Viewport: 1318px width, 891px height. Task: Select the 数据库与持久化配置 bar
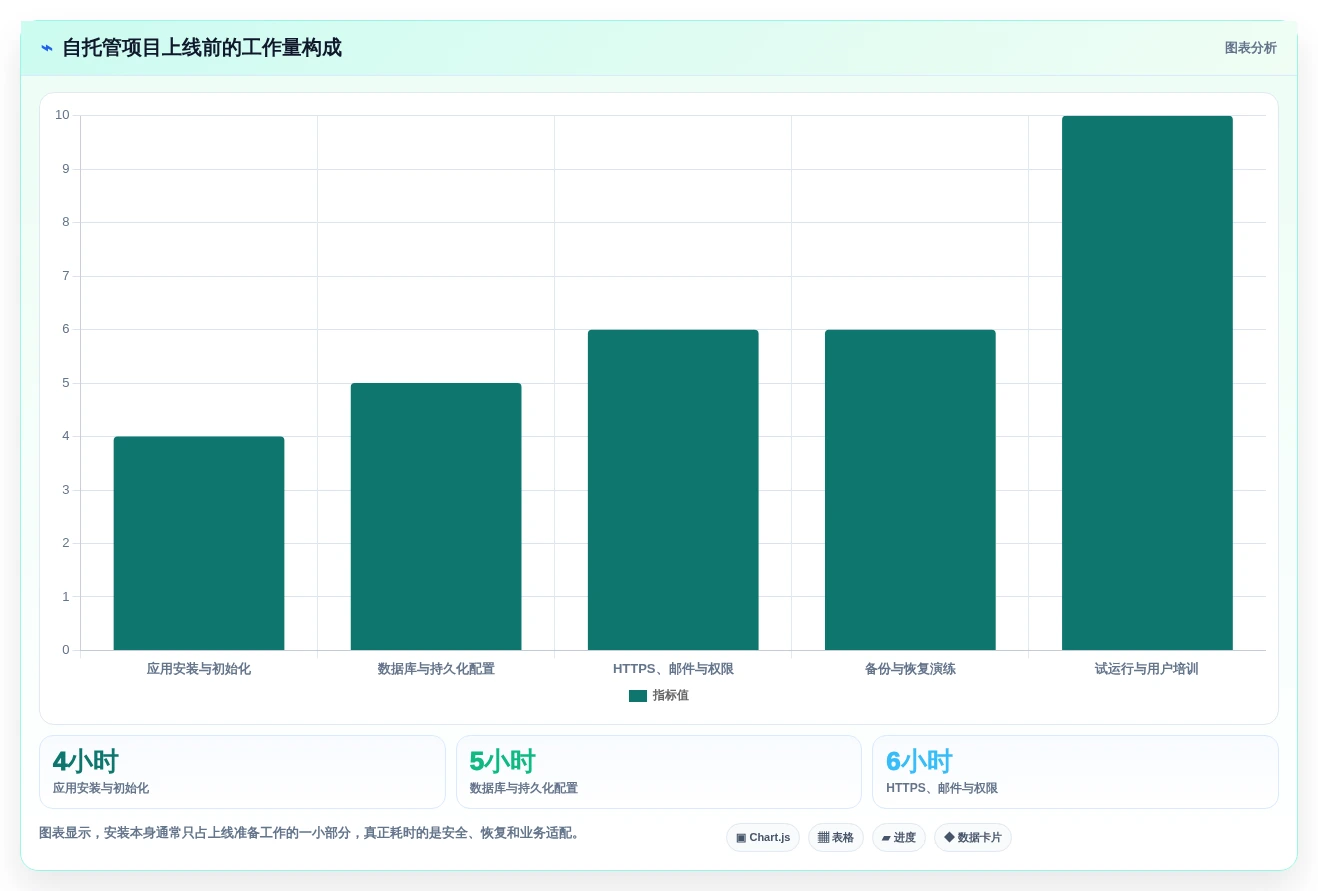point(436,517)
